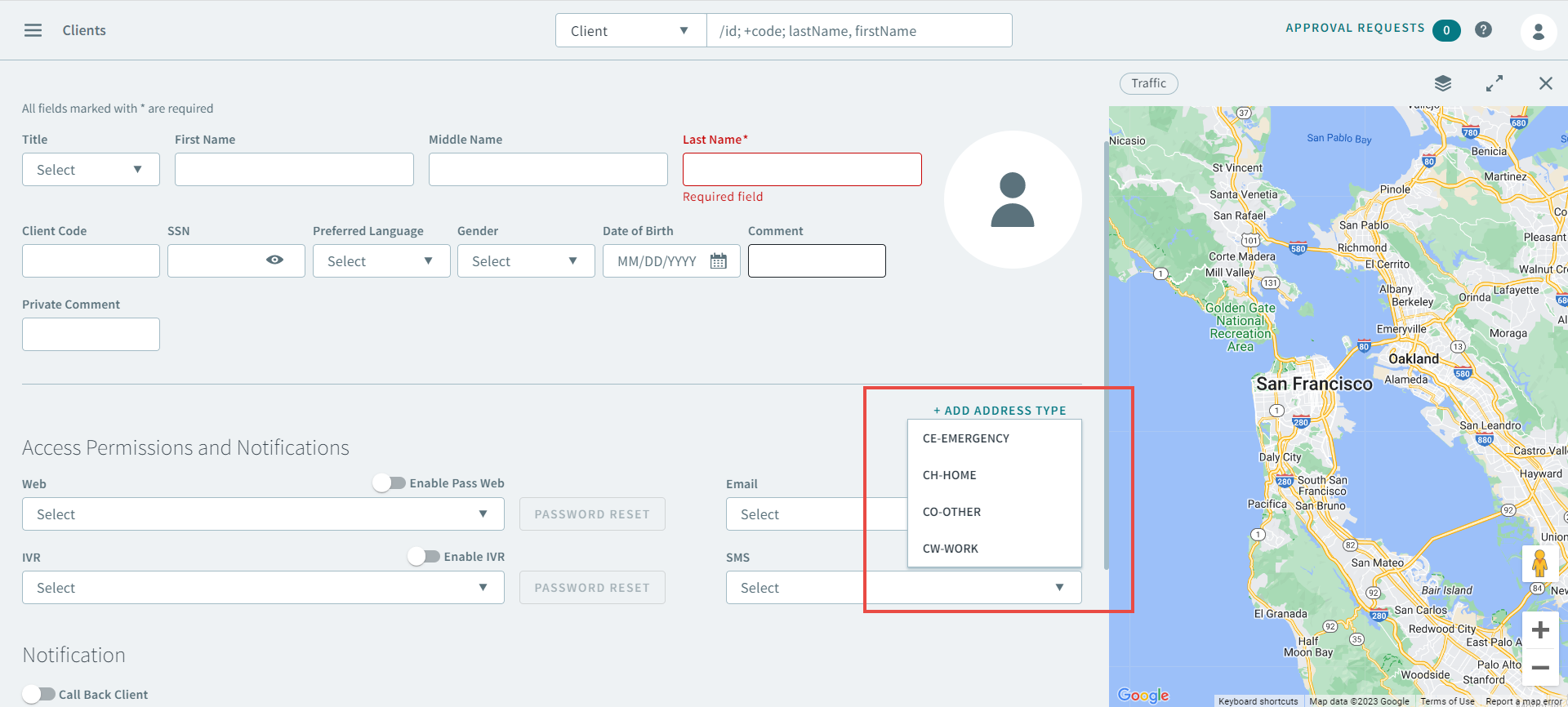Choose CE-EMERGENCY address type
The width and height of the screenshot is (1568, 707).
[995, 438]
